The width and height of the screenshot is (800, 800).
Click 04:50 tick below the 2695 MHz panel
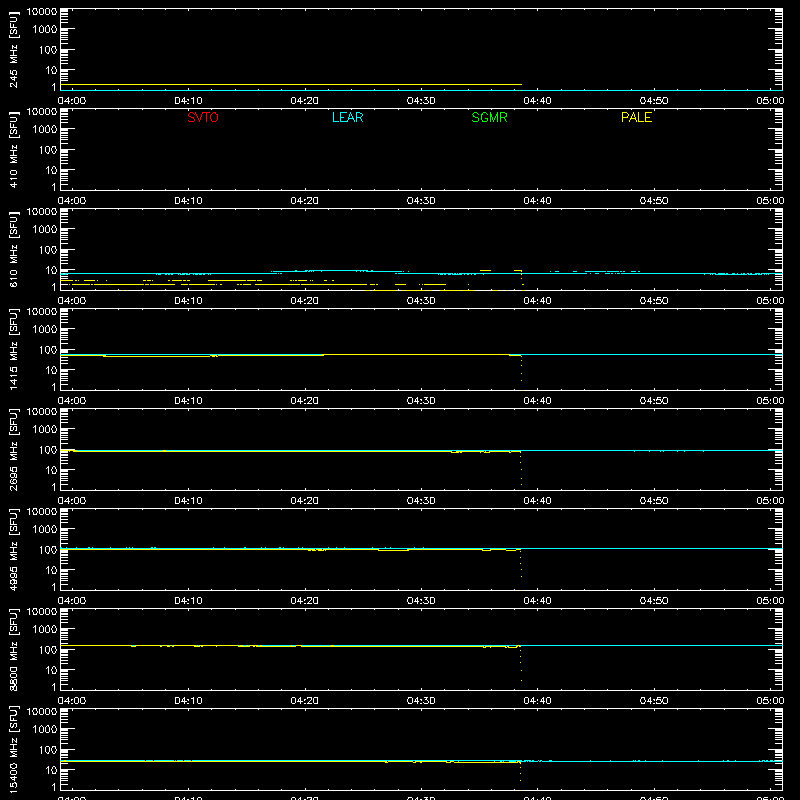click(654, 501)
